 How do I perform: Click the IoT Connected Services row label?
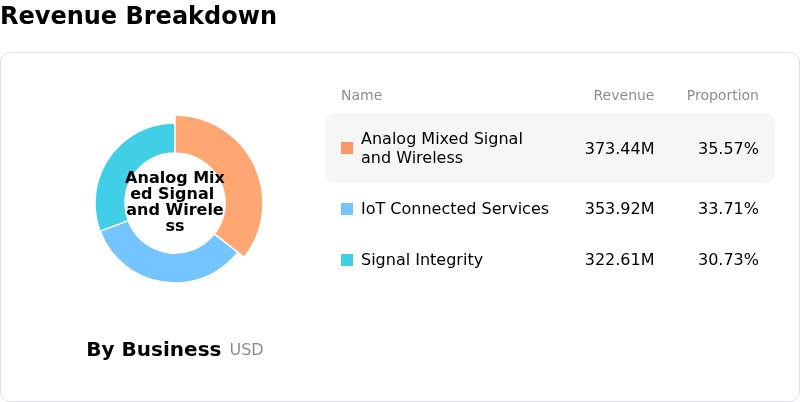pyautogui.click(x=455, y=209)
